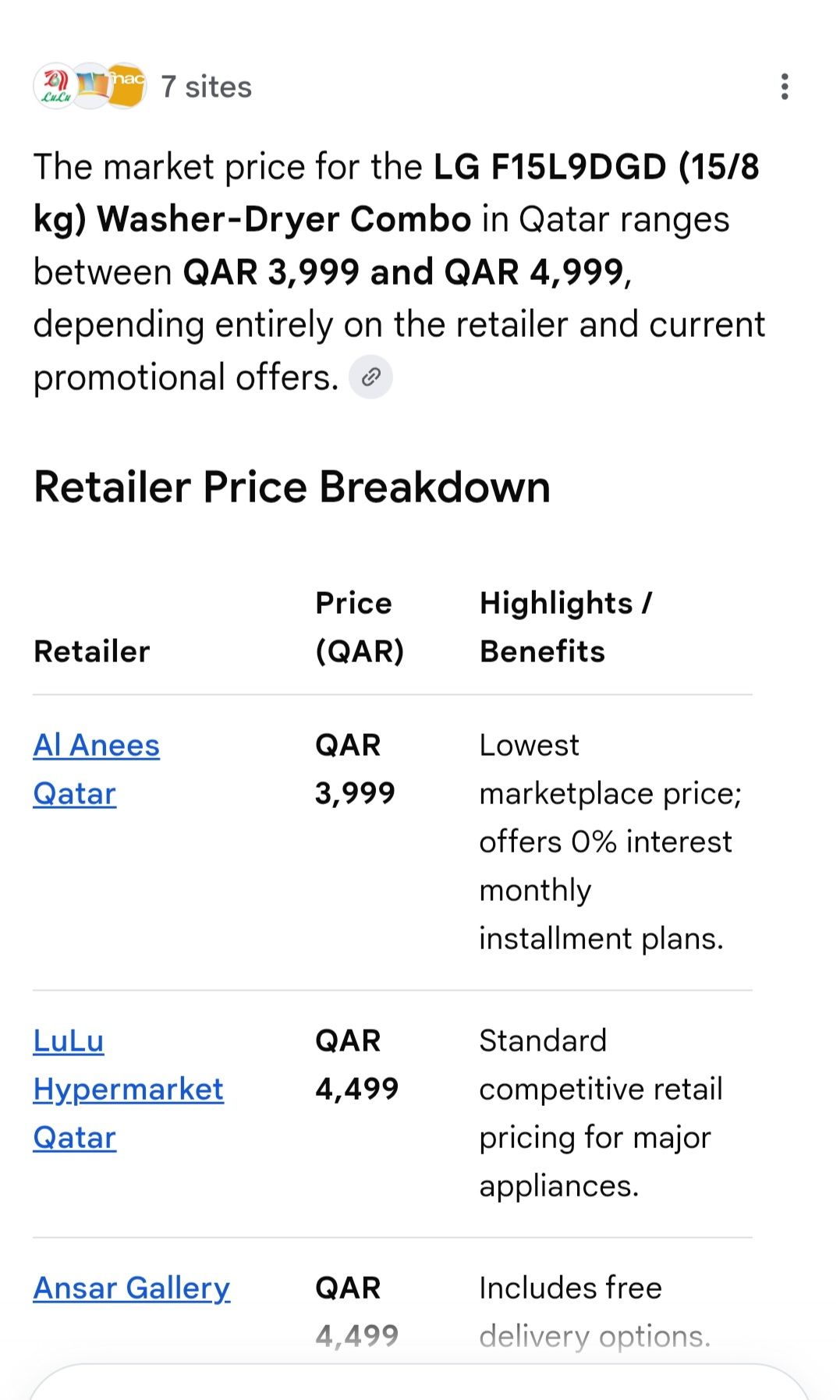
Task: Open the LuLu Hypermarket Qatar link
Action: point(128,1089)
